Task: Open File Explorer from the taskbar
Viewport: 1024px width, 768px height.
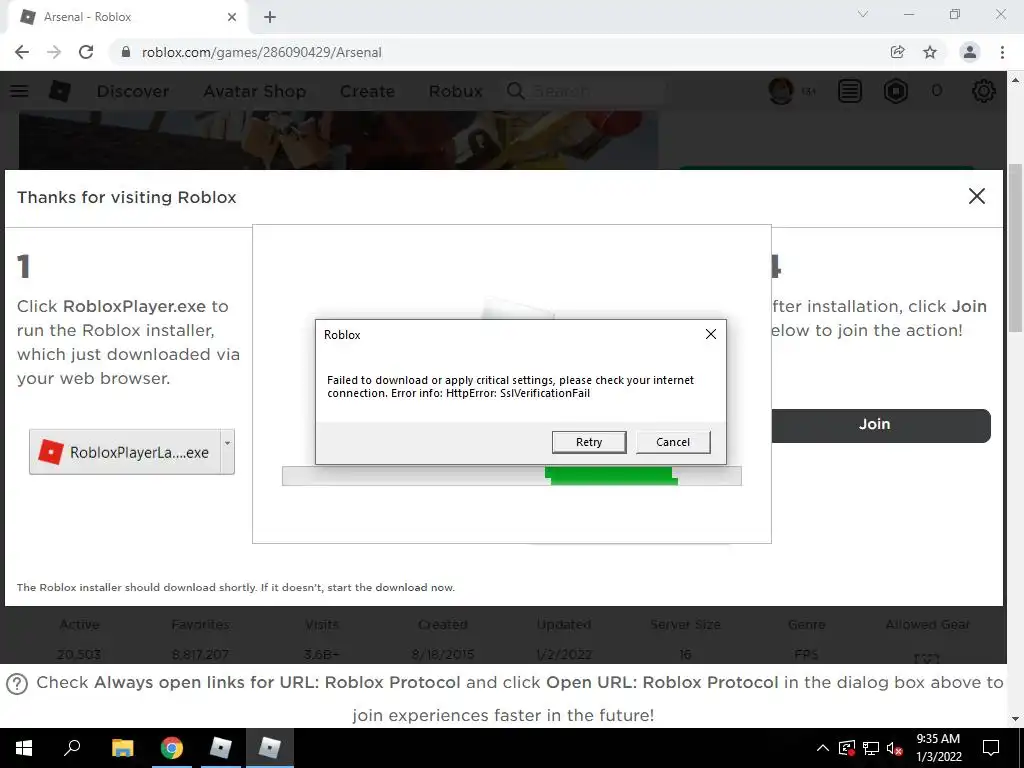Action: pos(122,748)
